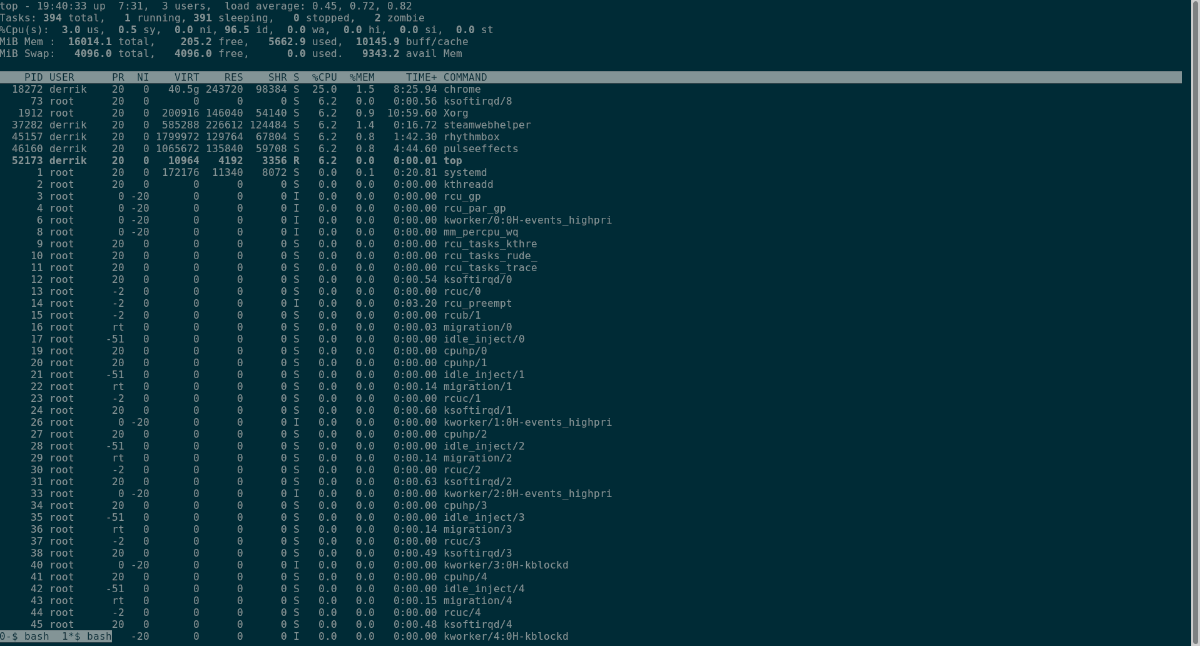
Task: Click PID 46160 in the process list
Action: click(x=27, y=149)
